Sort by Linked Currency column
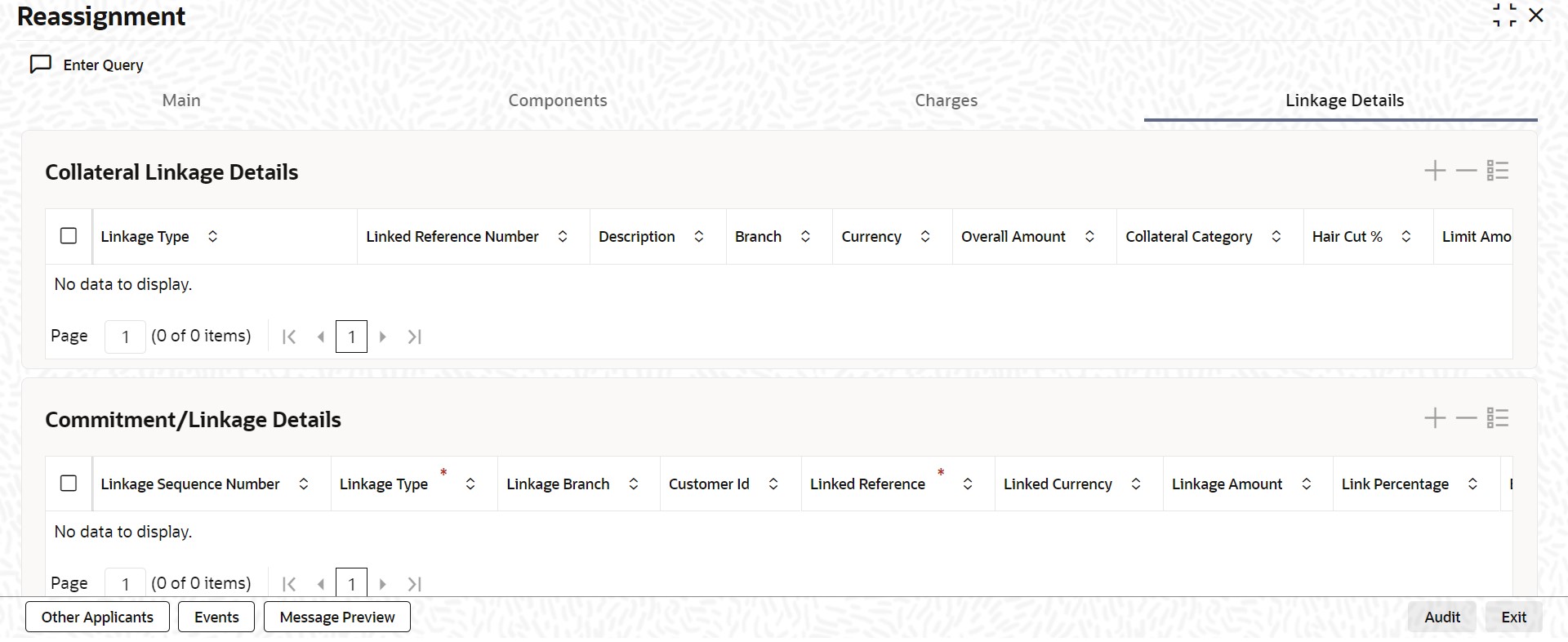 (1136, 484)
